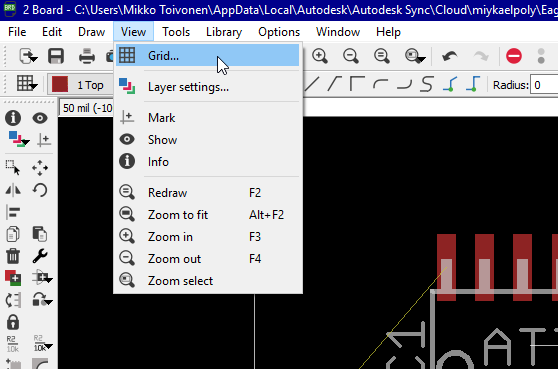This screenshot has height=369, width=558.
Task: Select the second blue miter style icon
Action: point(473,84)
